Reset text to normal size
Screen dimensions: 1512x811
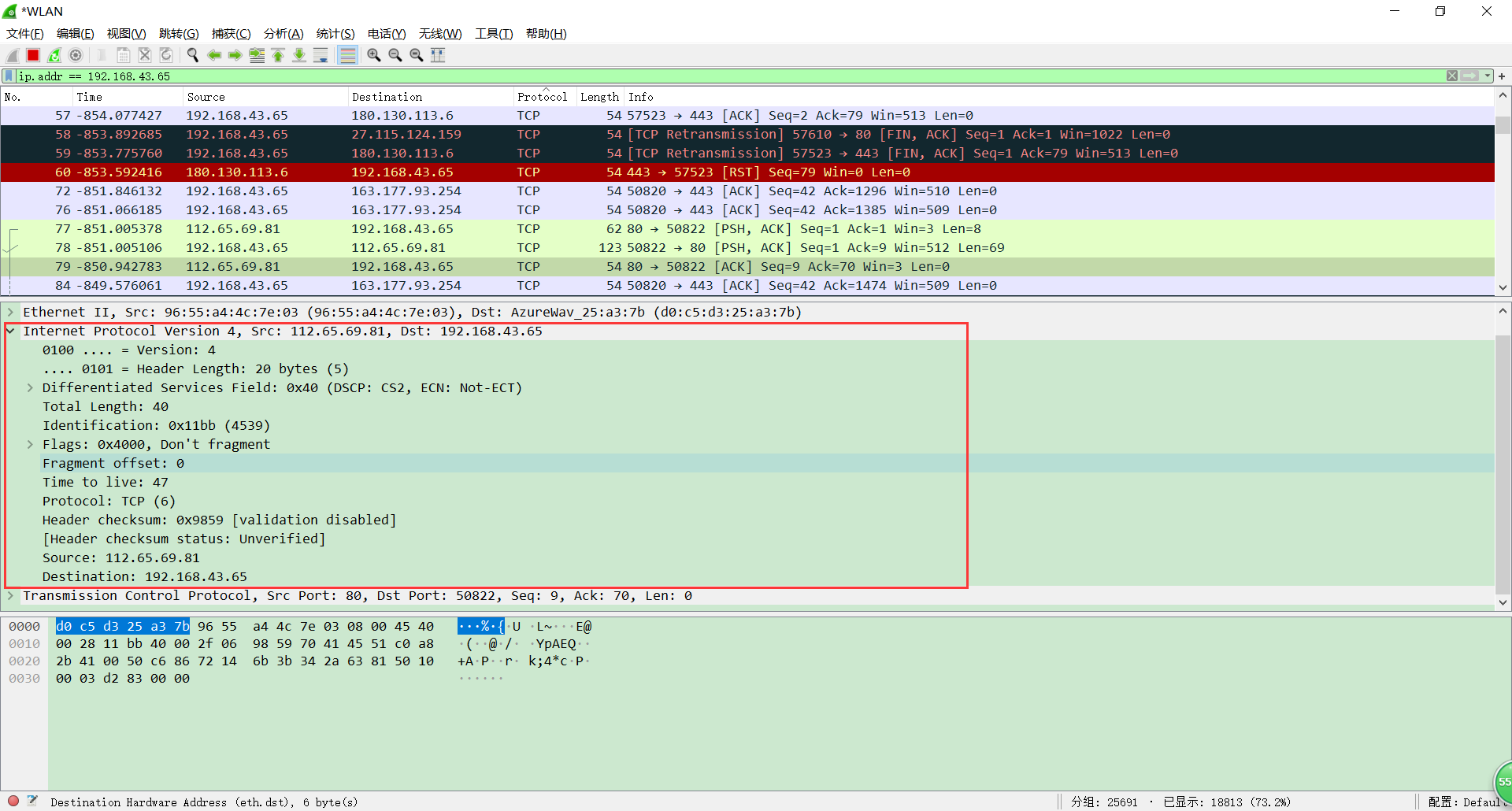coord(417,55)
